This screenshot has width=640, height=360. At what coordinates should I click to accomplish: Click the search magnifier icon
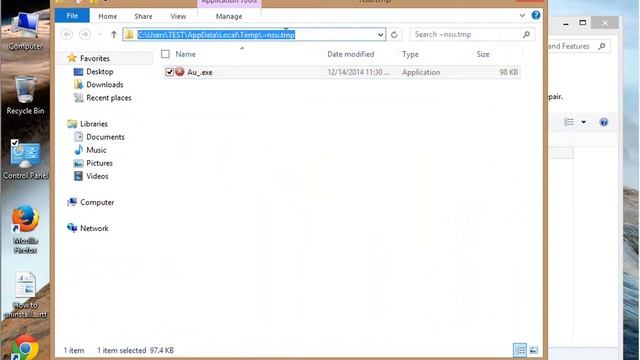(x=527, y=35)
